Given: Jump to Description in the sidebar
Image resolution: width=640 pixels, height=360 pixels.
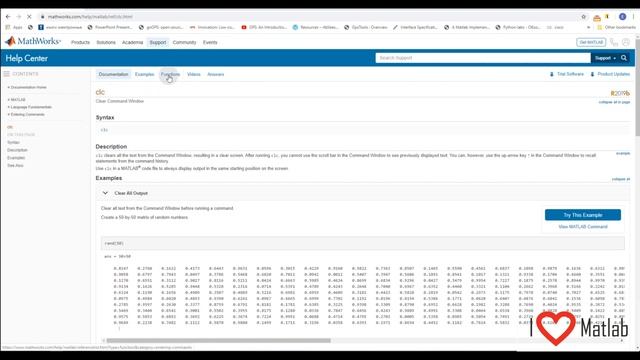Looking at the screenshot, I should [17, 150].
